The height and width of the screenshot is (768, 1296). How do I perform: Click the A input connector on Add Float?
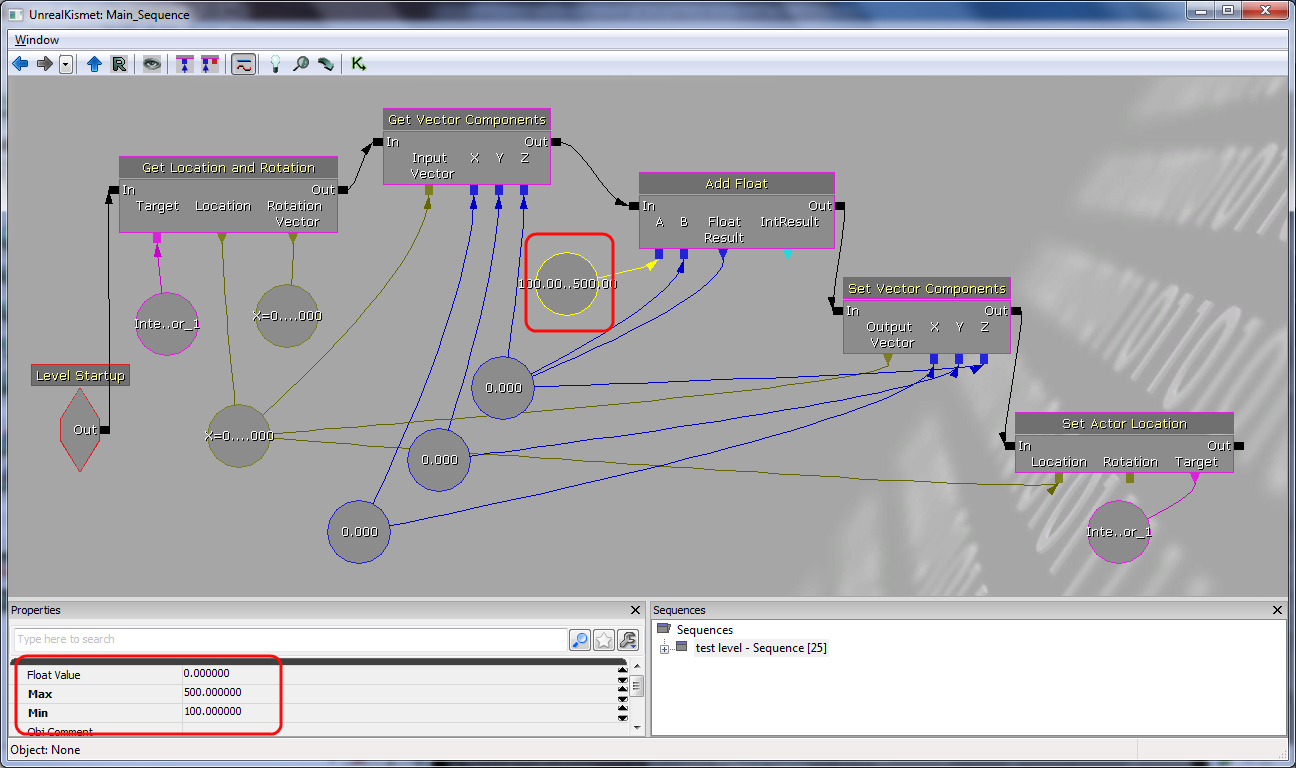(x=659, y=254)
